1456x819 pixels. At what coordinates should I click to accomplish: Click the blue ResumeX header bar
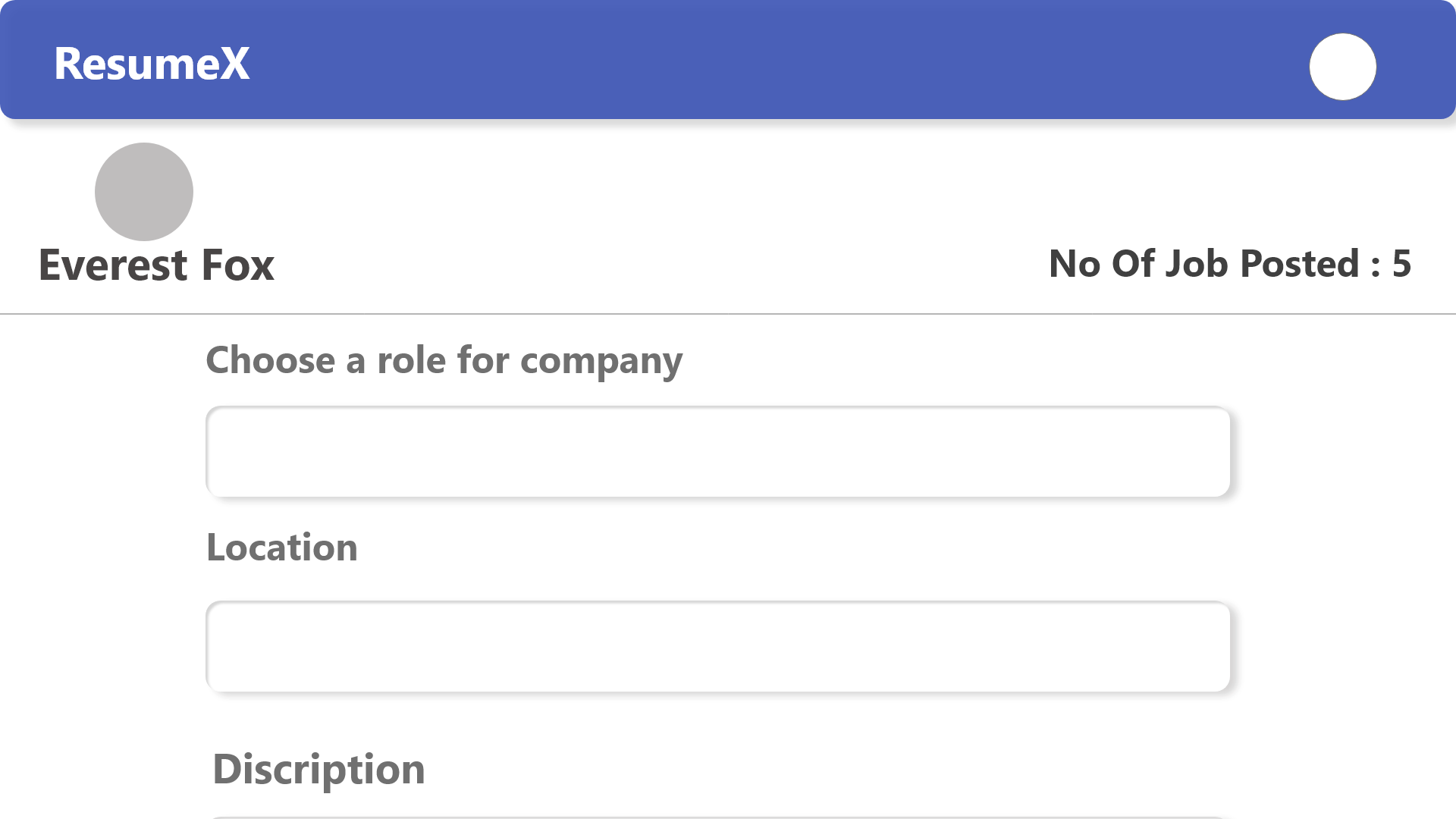tap(728, 59)
